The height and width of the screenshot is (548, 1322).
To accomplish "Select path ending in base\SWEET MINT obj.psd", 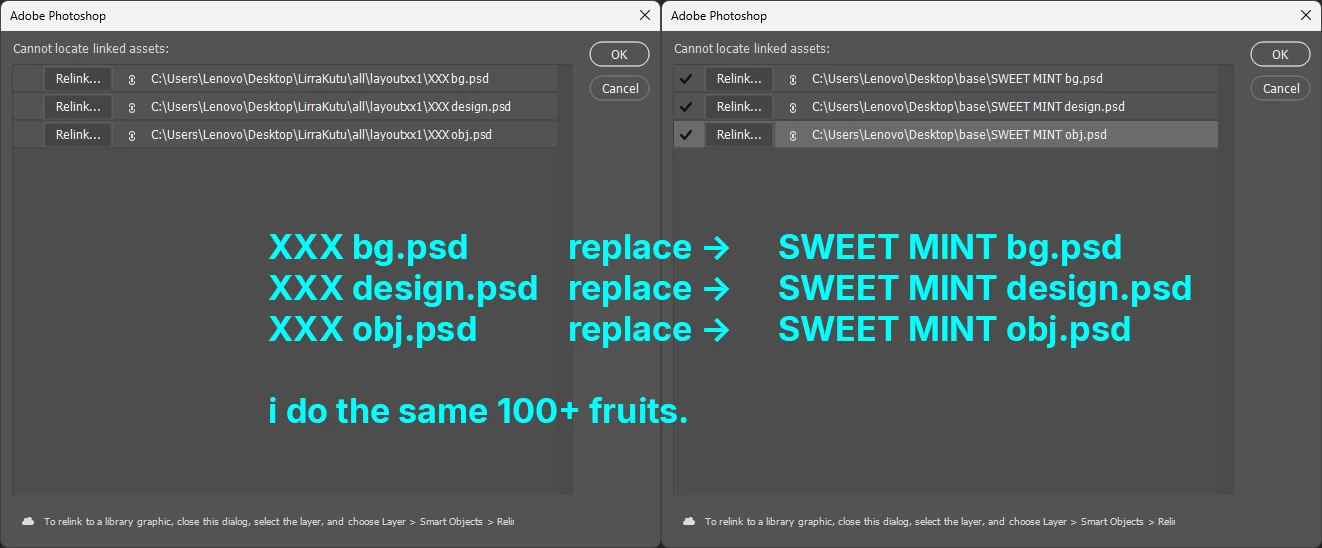I will (x=959, y=134).
